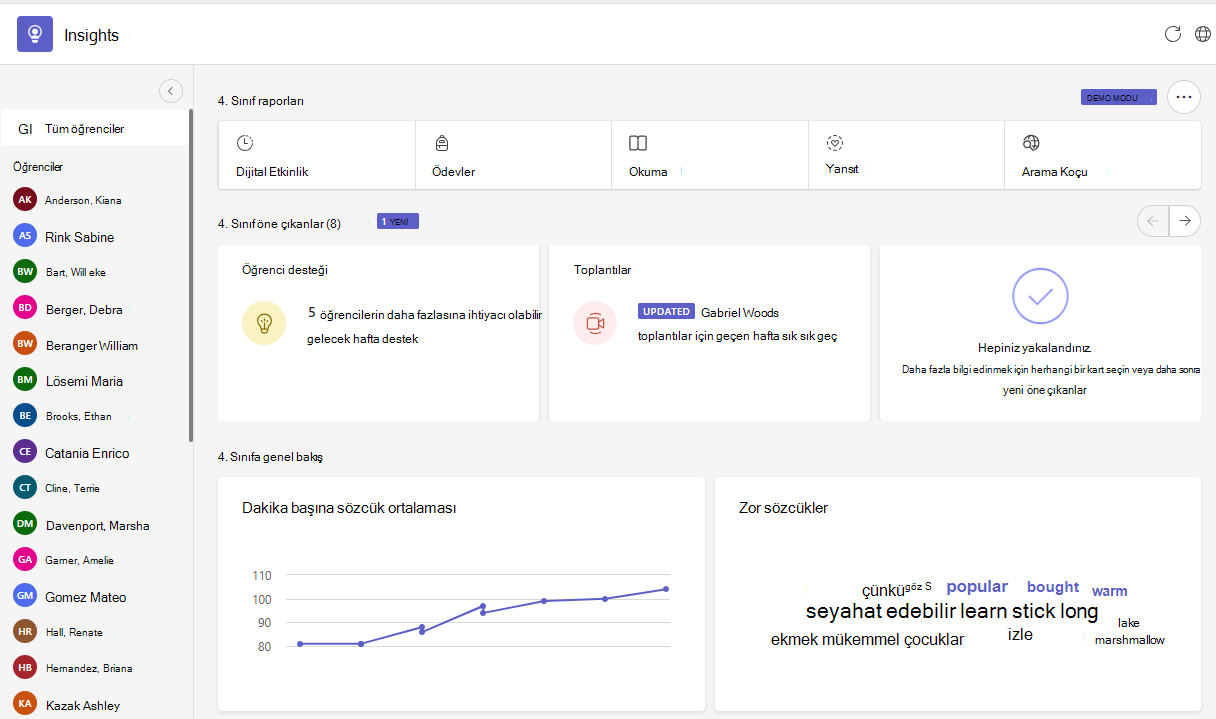Select student Cline, Terrie
The height and width of the screenshot is (719, 1216).
pyautogui.click(x=95, y=488)
